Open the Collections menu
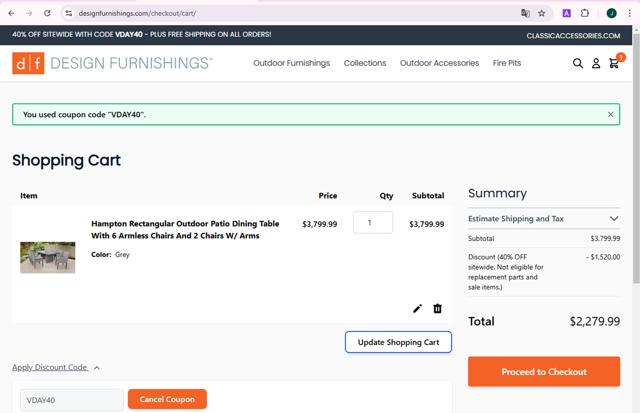This screenshot has height=413, width=640. [365, 63]
